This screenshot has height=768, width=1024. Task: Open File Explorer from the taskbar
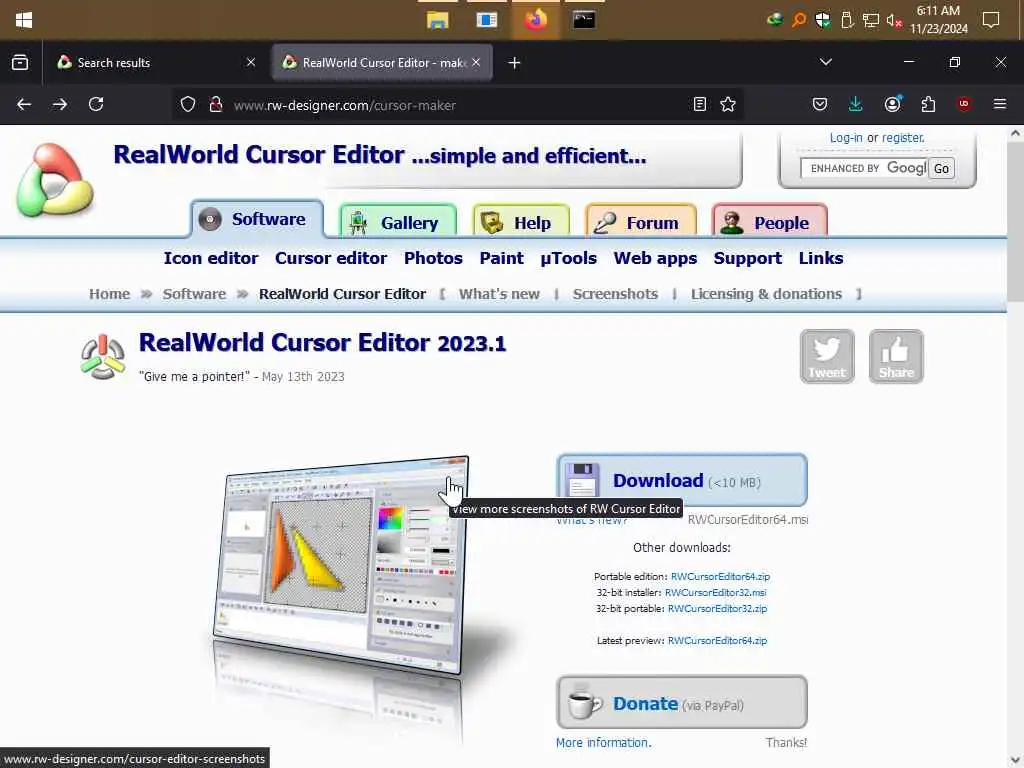pyautogui.click(x=438, y=20)
